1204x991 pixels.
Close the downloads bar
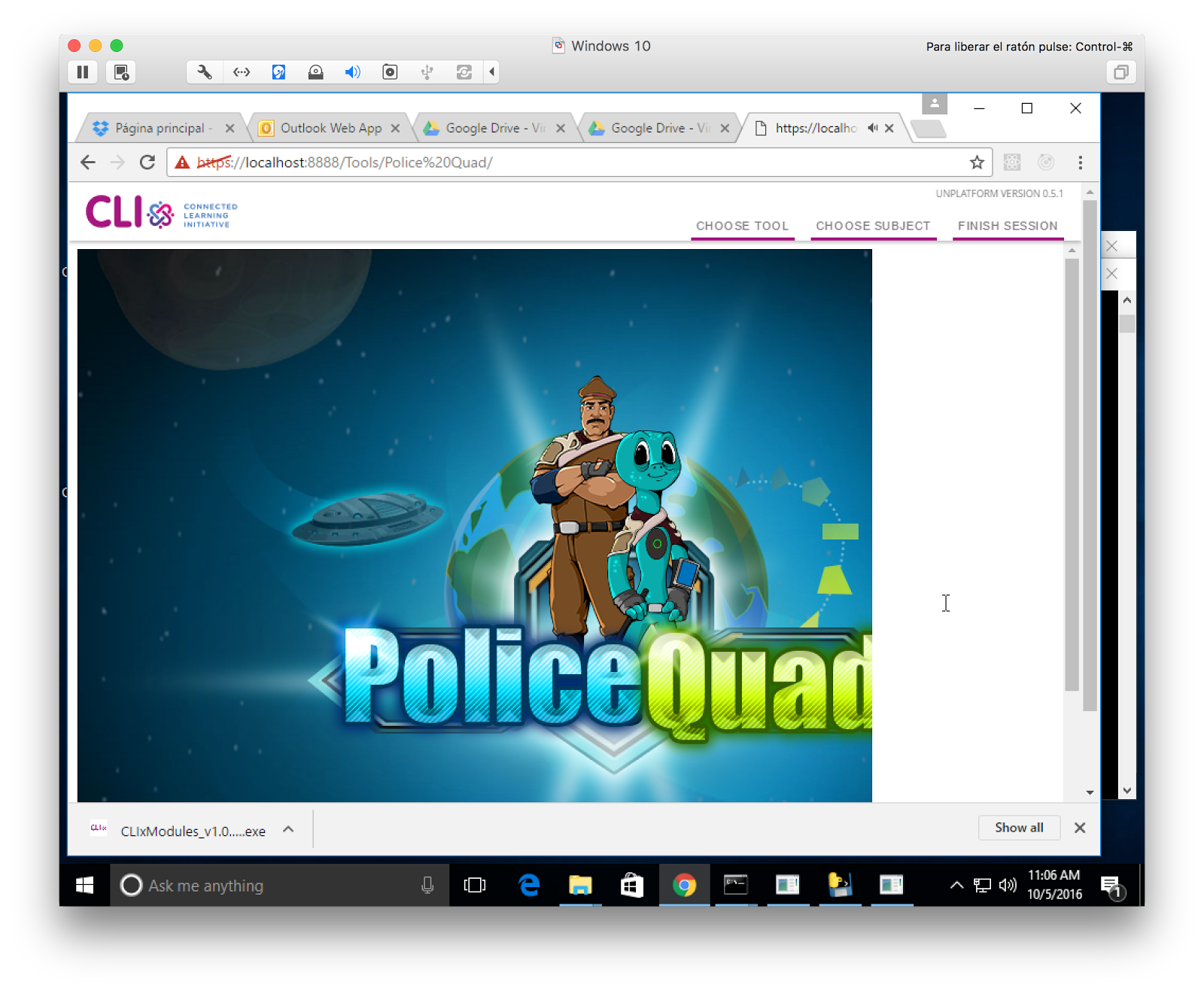point(1080,828)
